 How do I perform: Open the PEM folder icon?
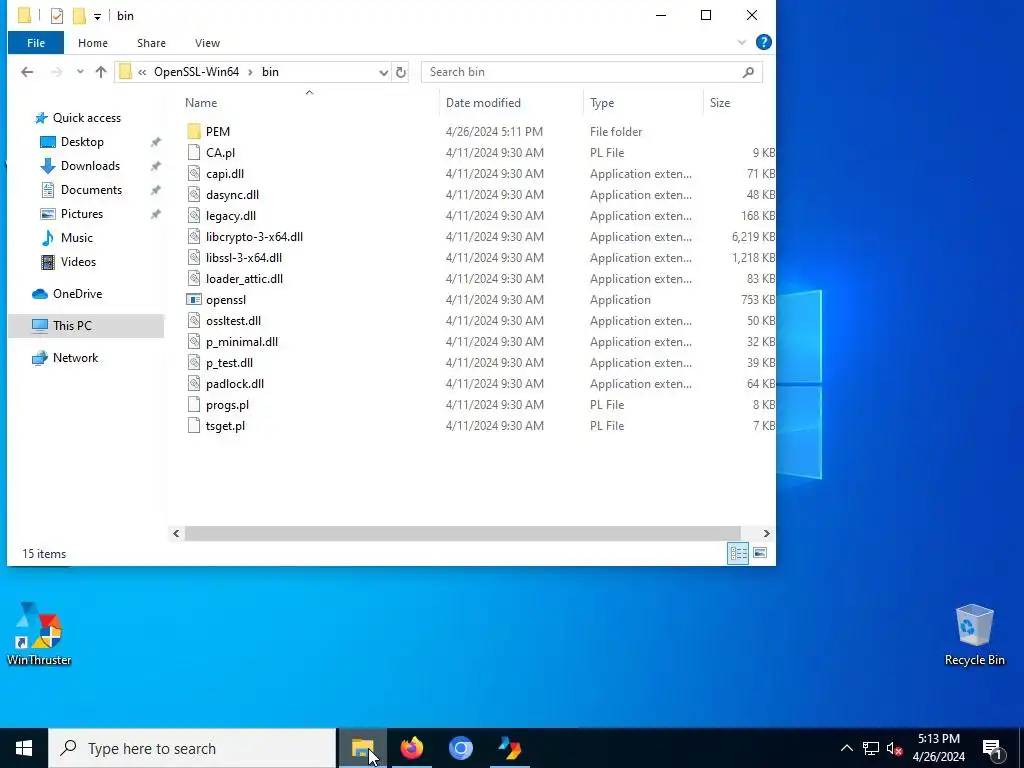pyautogui.click(x=193, y=131)
